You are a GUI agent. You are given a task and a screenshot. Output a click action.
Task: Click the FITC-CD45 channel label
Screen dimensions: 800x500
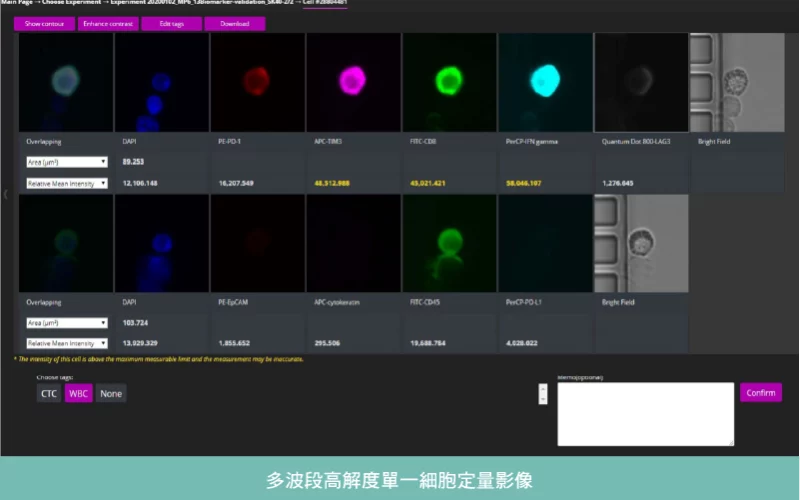click(x=426, y=302)
